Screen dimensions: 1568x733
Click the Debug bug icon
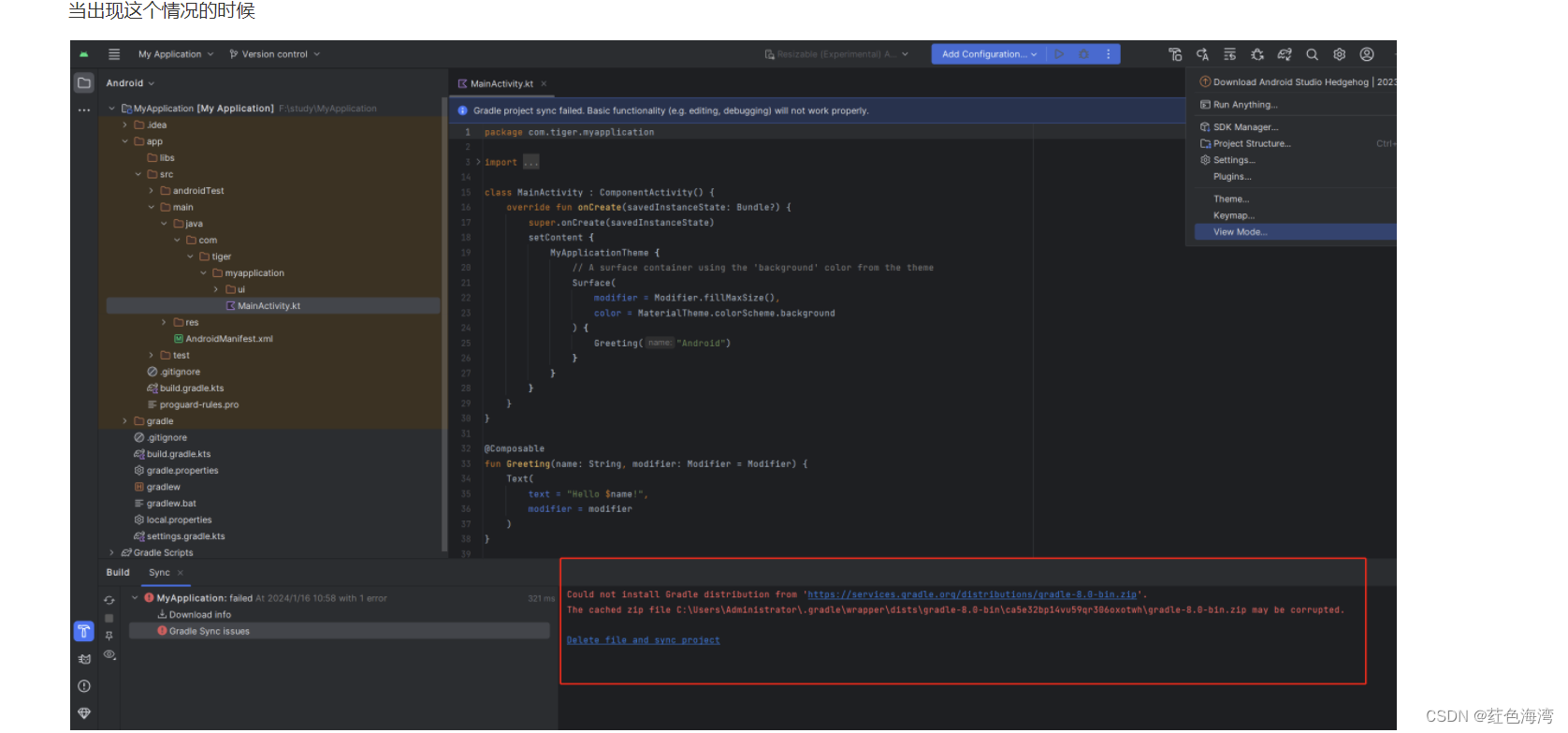click(x=1083, y=54)
